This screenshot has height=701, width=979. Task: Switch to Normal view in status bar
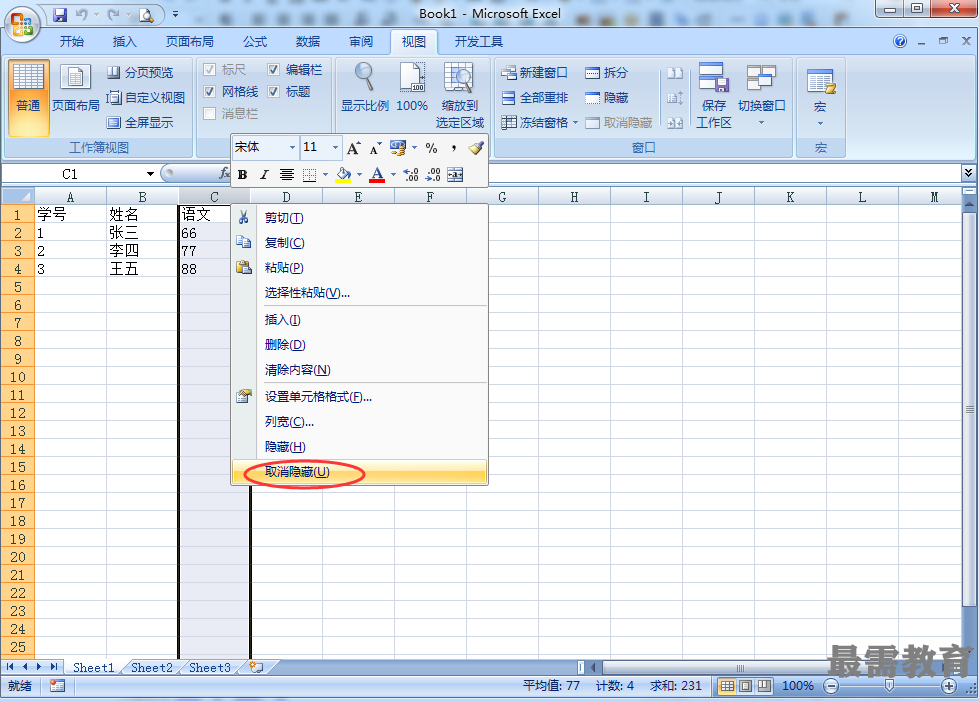point(727,686)
